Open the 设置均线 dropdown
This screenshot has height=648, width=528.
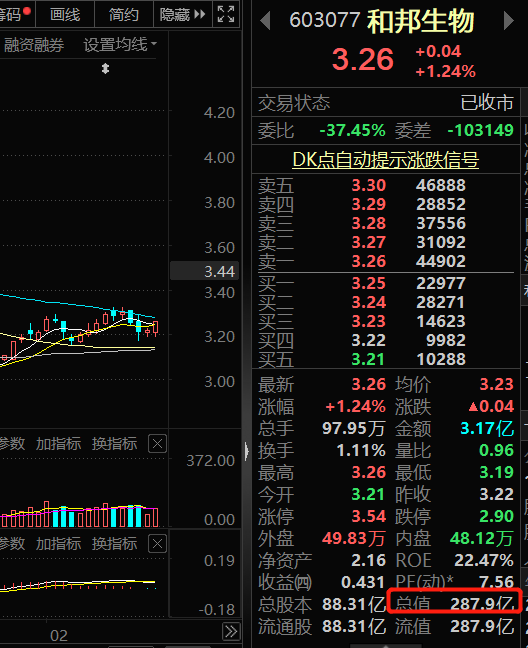(120, 44)
